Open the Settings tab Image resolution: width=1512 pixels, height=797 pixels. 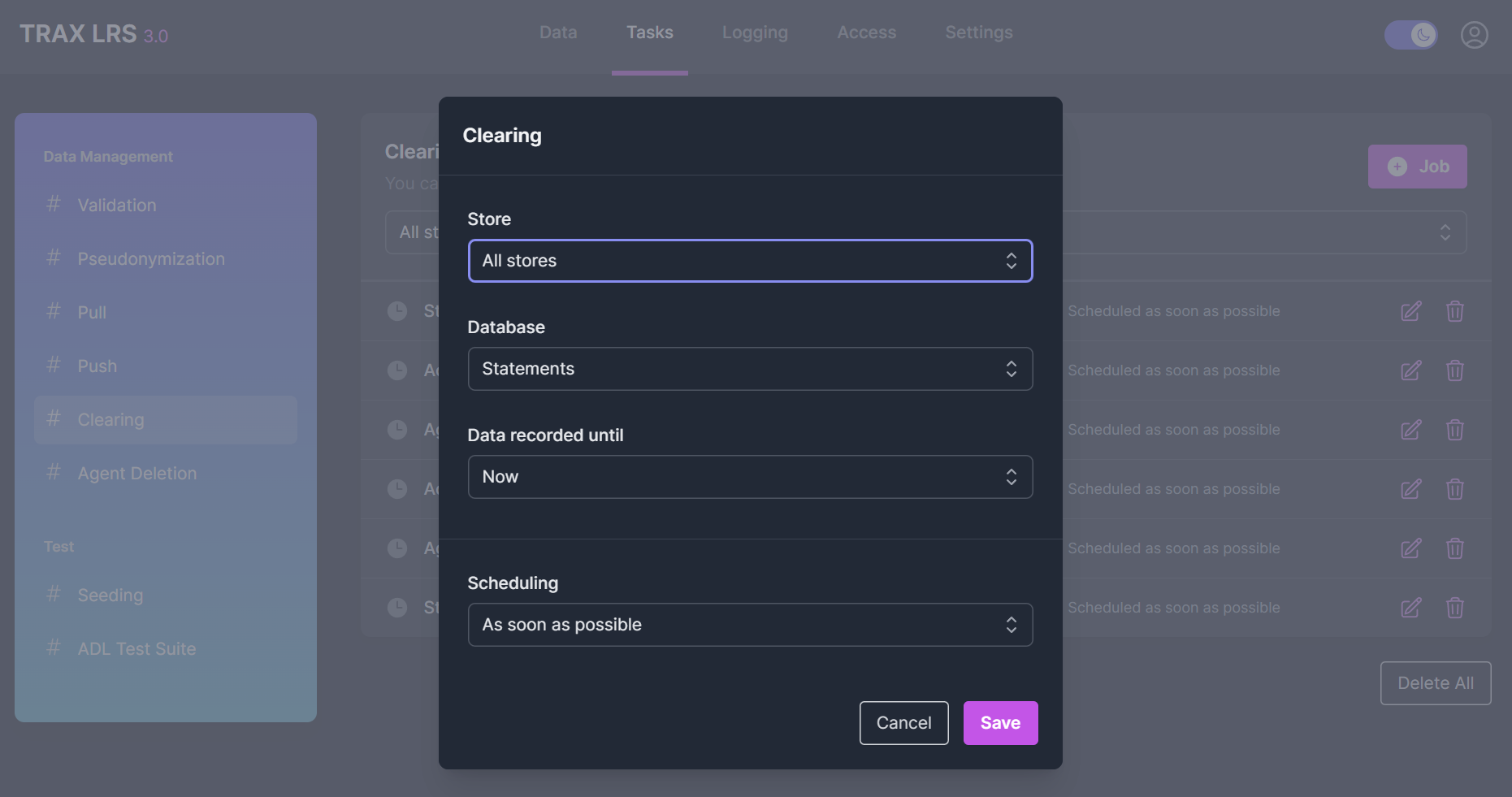point(978,32)
